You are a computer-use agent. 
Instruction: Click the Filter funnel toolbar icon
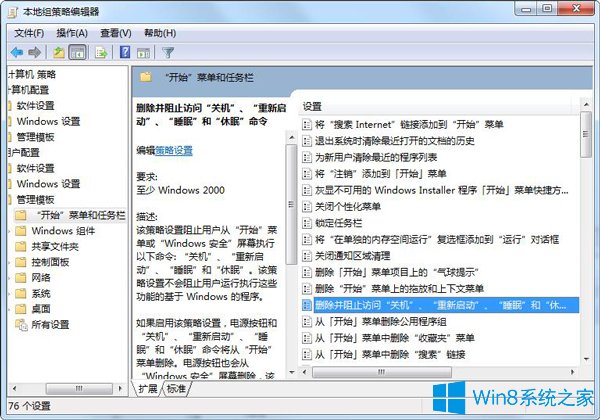click(x=168, y=52)
